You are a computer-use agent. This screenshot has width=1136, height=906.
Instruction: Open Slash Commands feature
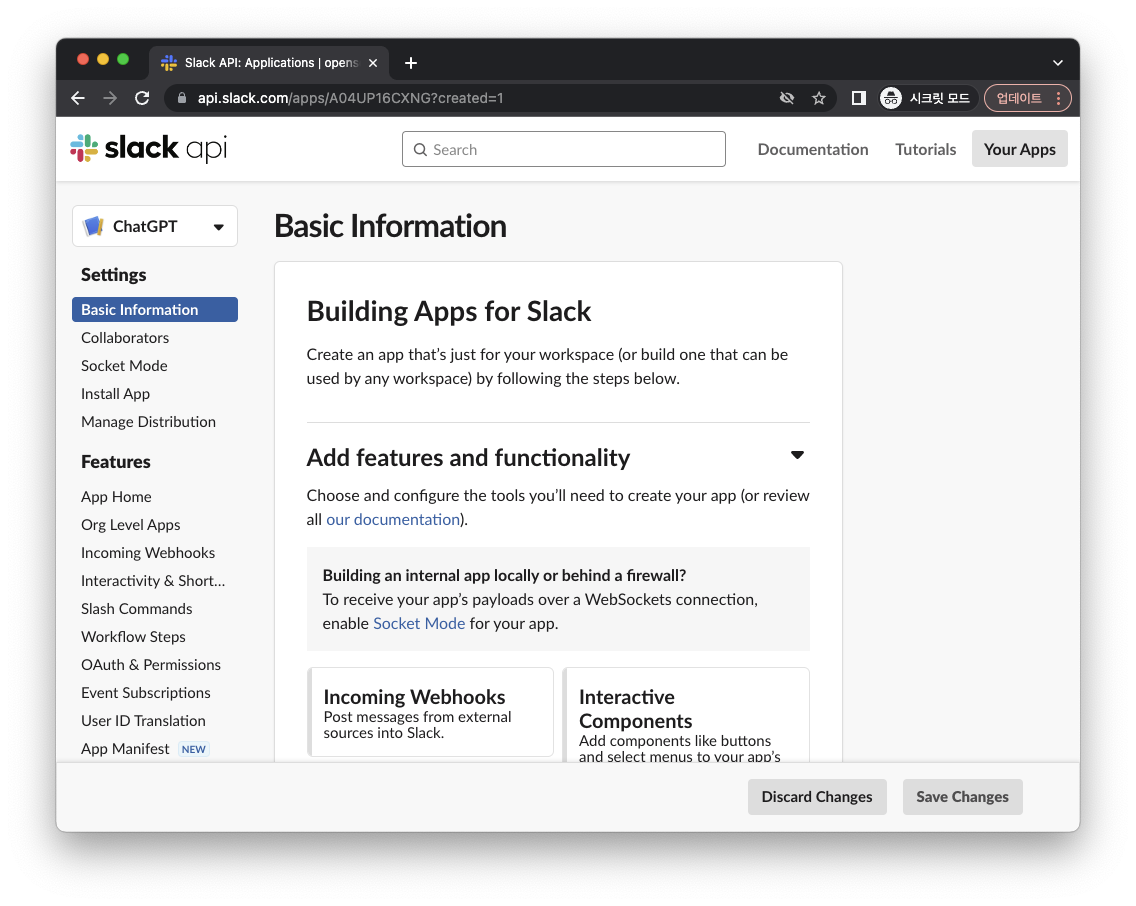click(136, 609)
